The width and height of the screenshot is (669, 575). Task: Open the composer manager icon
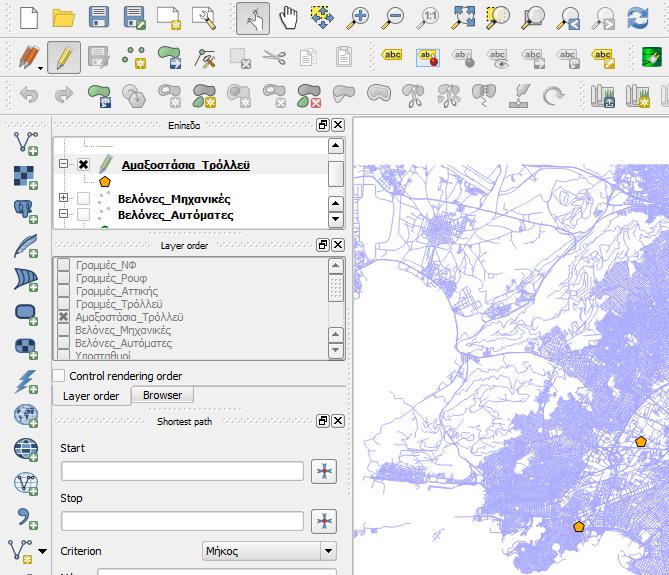(204, 18)
